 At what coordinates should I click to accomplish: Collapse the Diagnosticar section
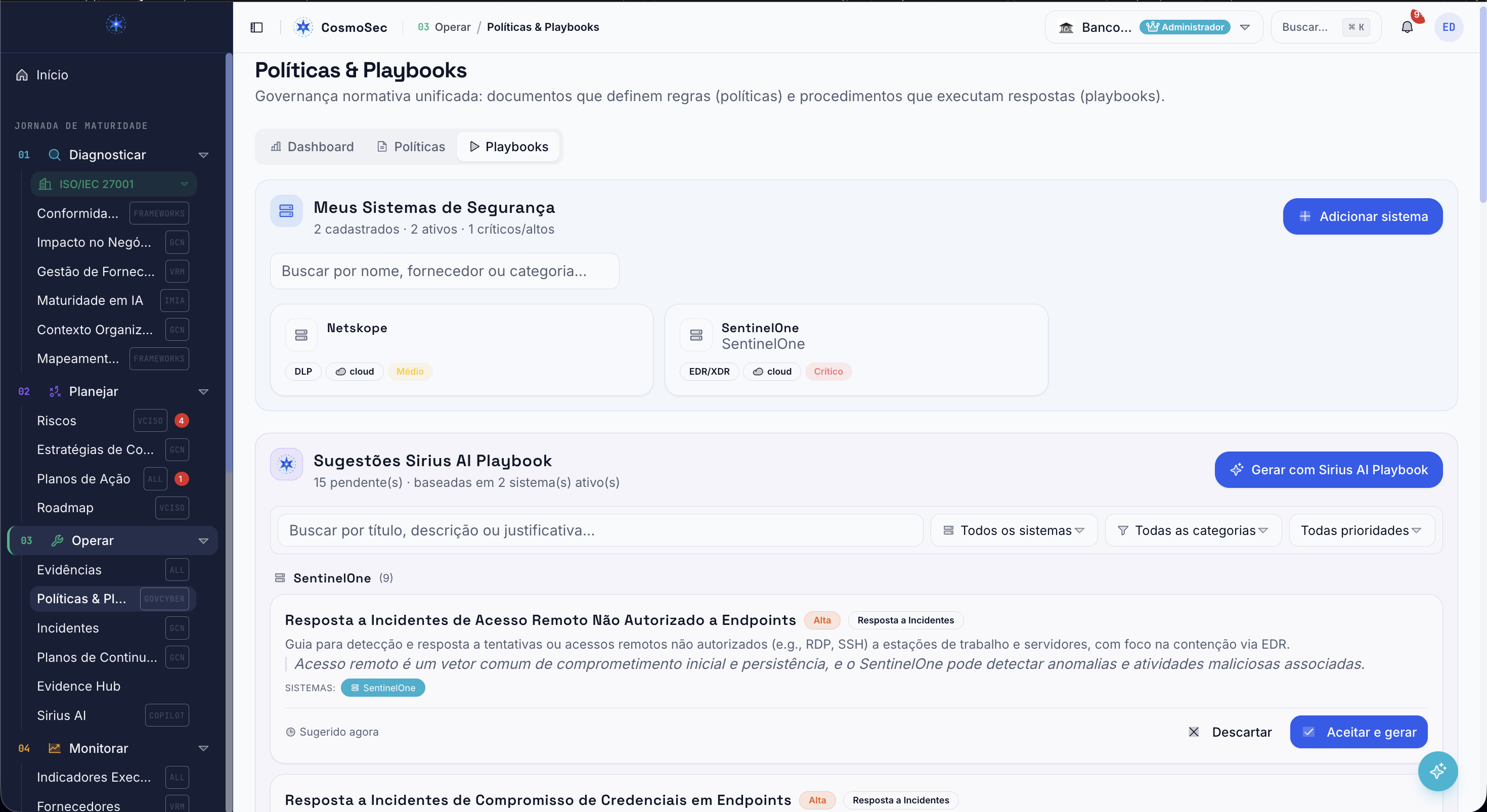pyautogui.click(x=203, y=155)
